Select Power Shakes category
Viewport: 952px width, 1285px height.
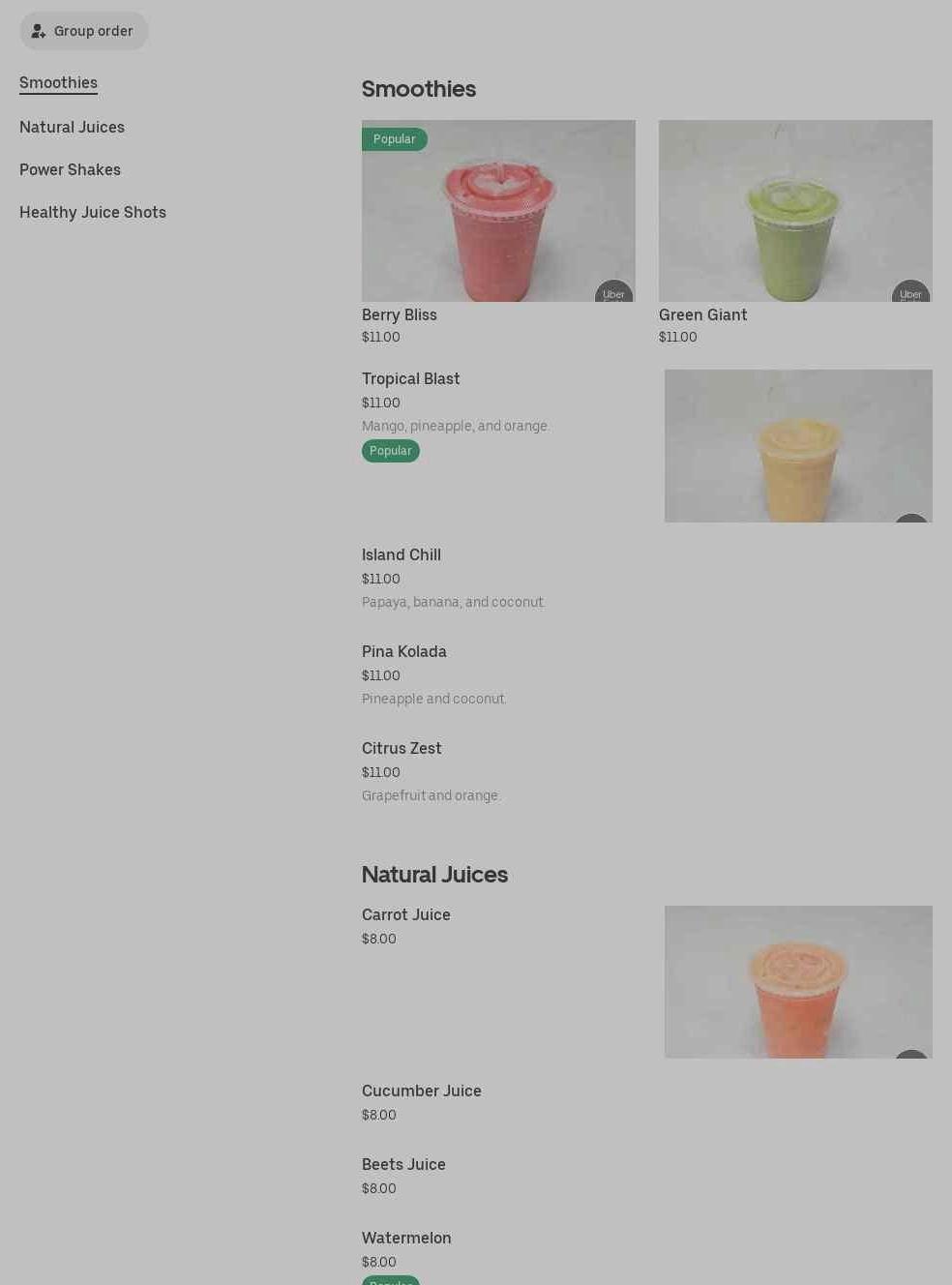coord(70,169)
